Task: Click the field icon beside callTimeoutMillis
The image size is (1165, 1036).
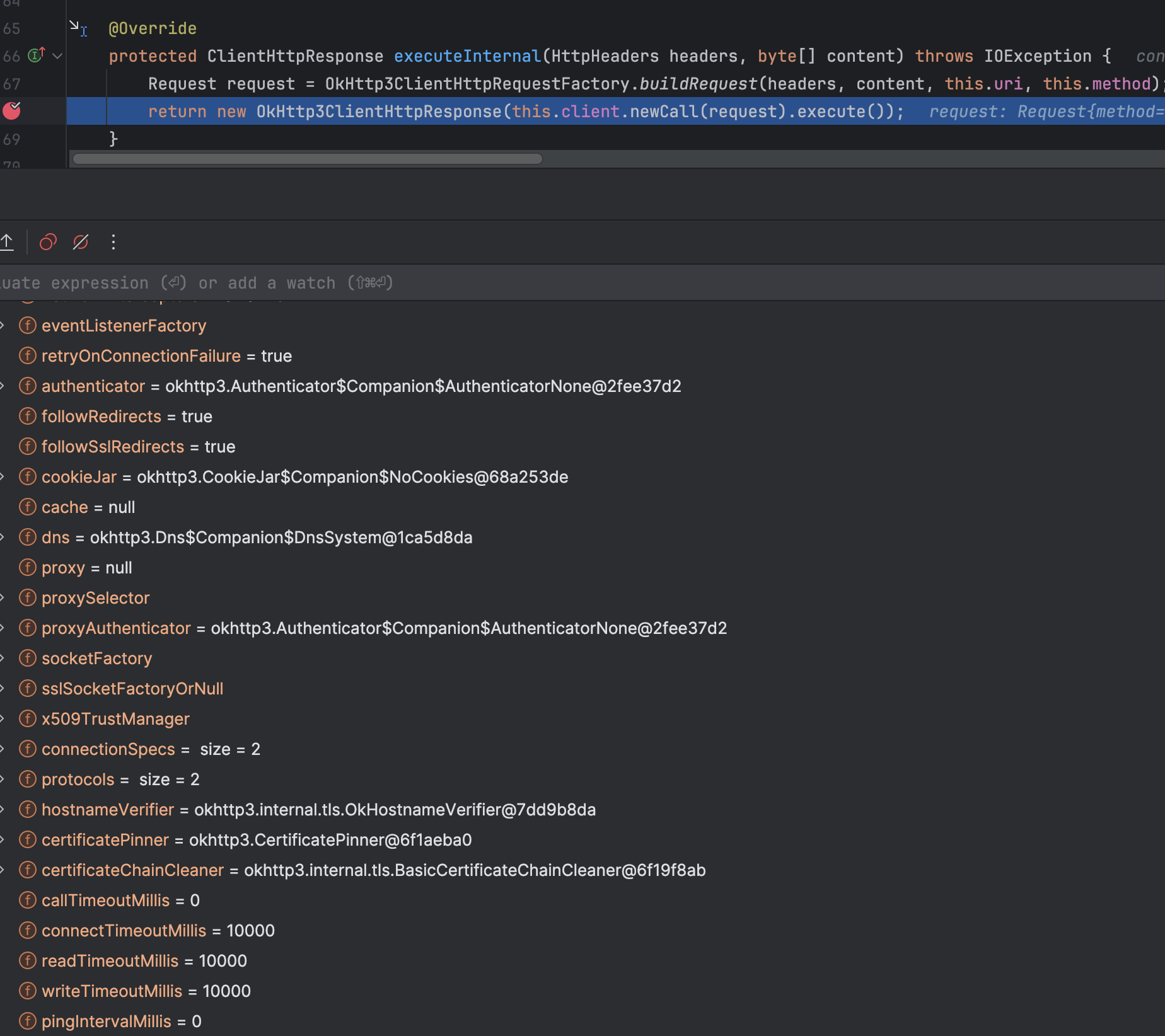Action: 28,901
